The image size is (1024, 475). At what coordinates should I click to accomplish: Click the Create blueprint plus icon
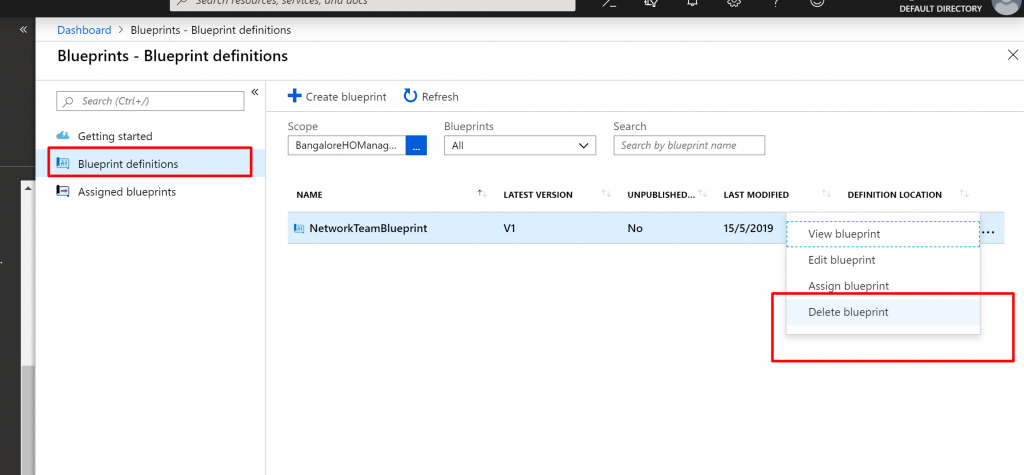coord(294,96)
